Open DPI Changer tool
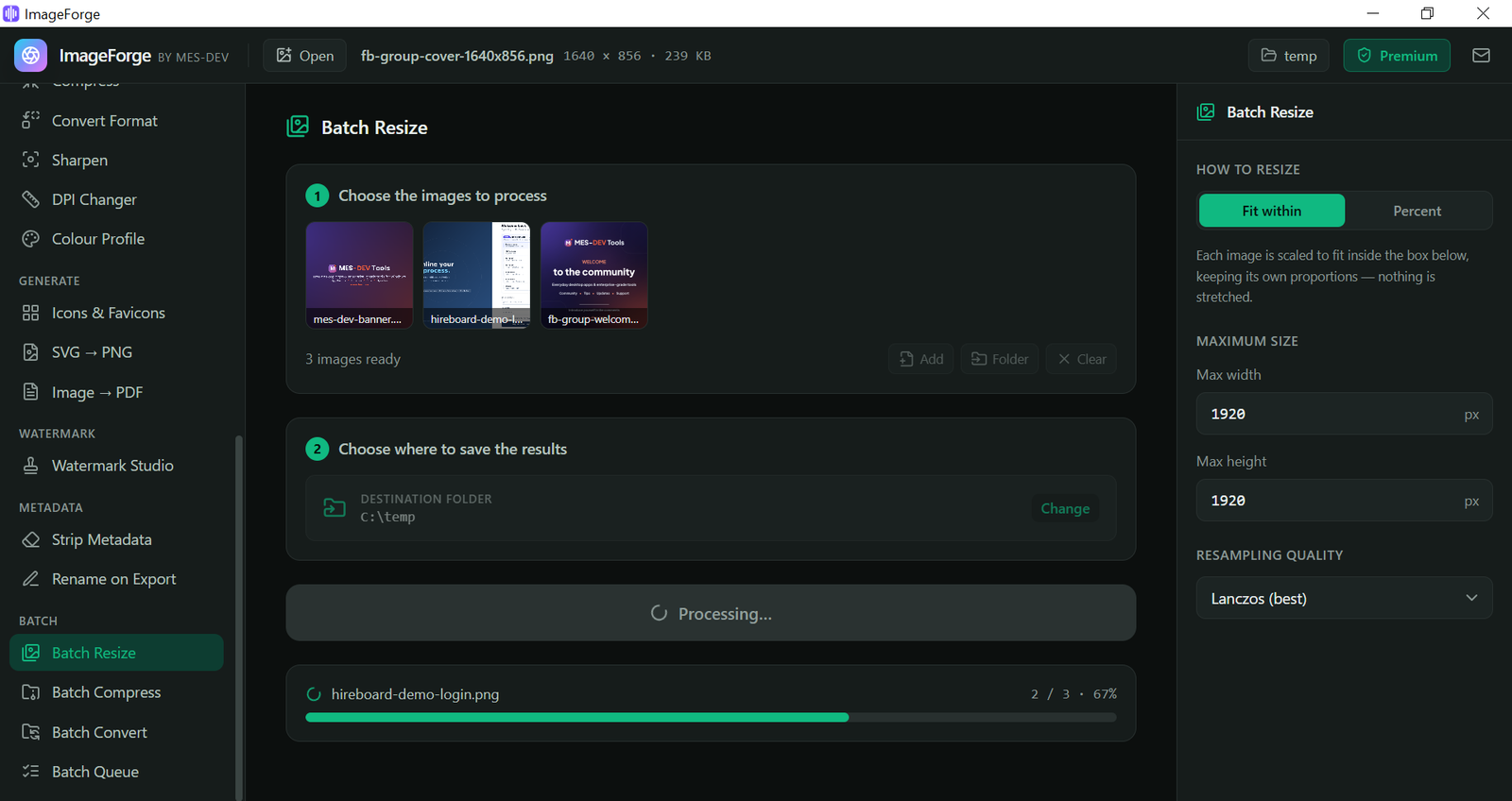 [x=116, y=199]
